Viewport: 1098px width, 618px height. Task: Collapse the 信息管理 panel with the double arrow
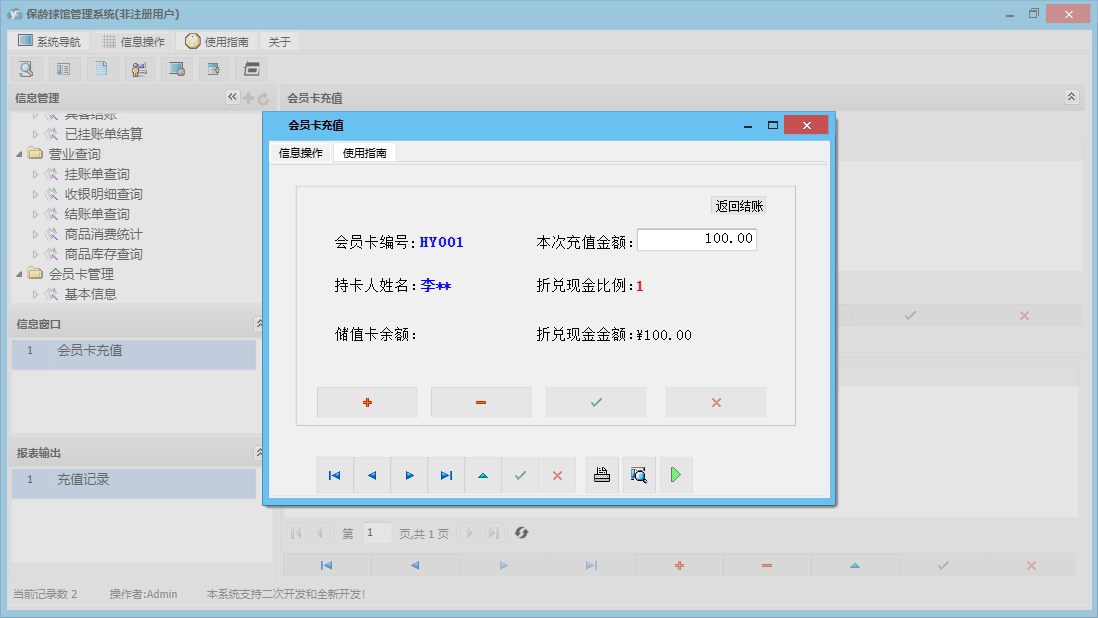pos(232,98)
